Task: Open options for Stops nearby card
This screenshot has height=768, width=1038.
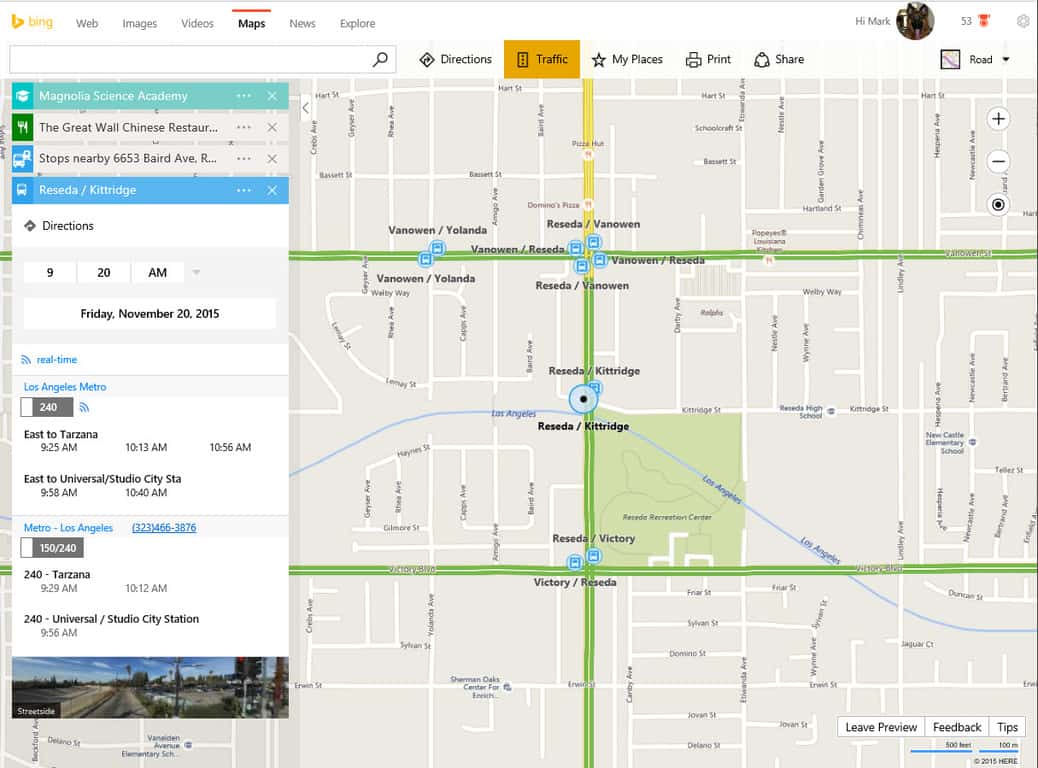Action: pyautogui.click(x=244, y=158)
